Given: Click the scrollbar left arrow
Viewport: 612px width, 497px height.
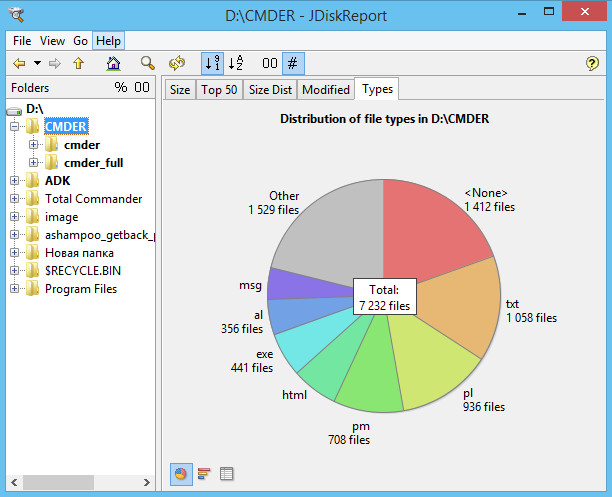Looking at the screenshot, I should pyautogui.click(x=14, y=483).
